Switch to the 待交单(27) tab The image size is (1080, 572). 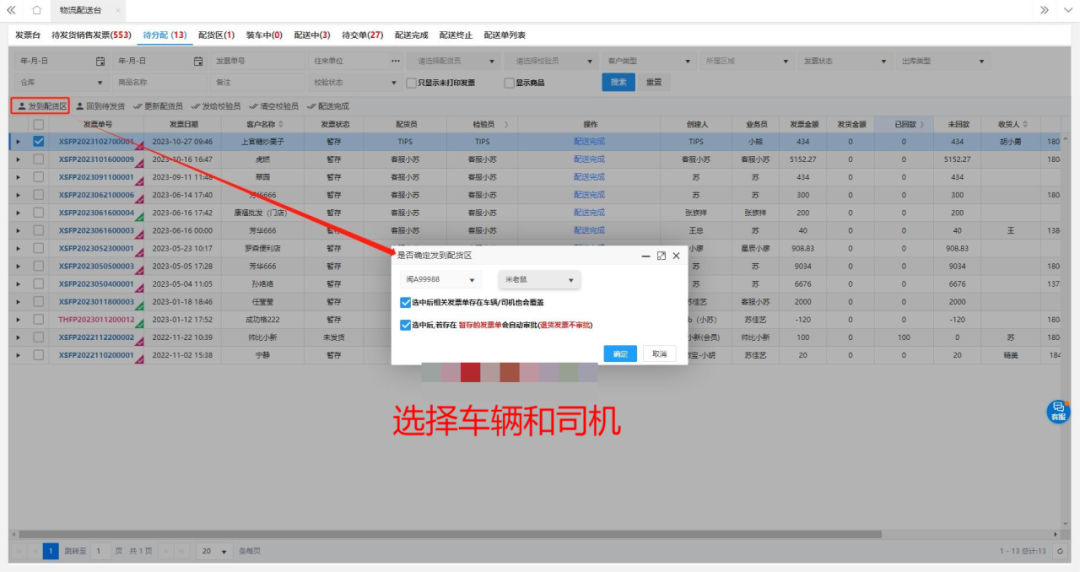(362, 35)
